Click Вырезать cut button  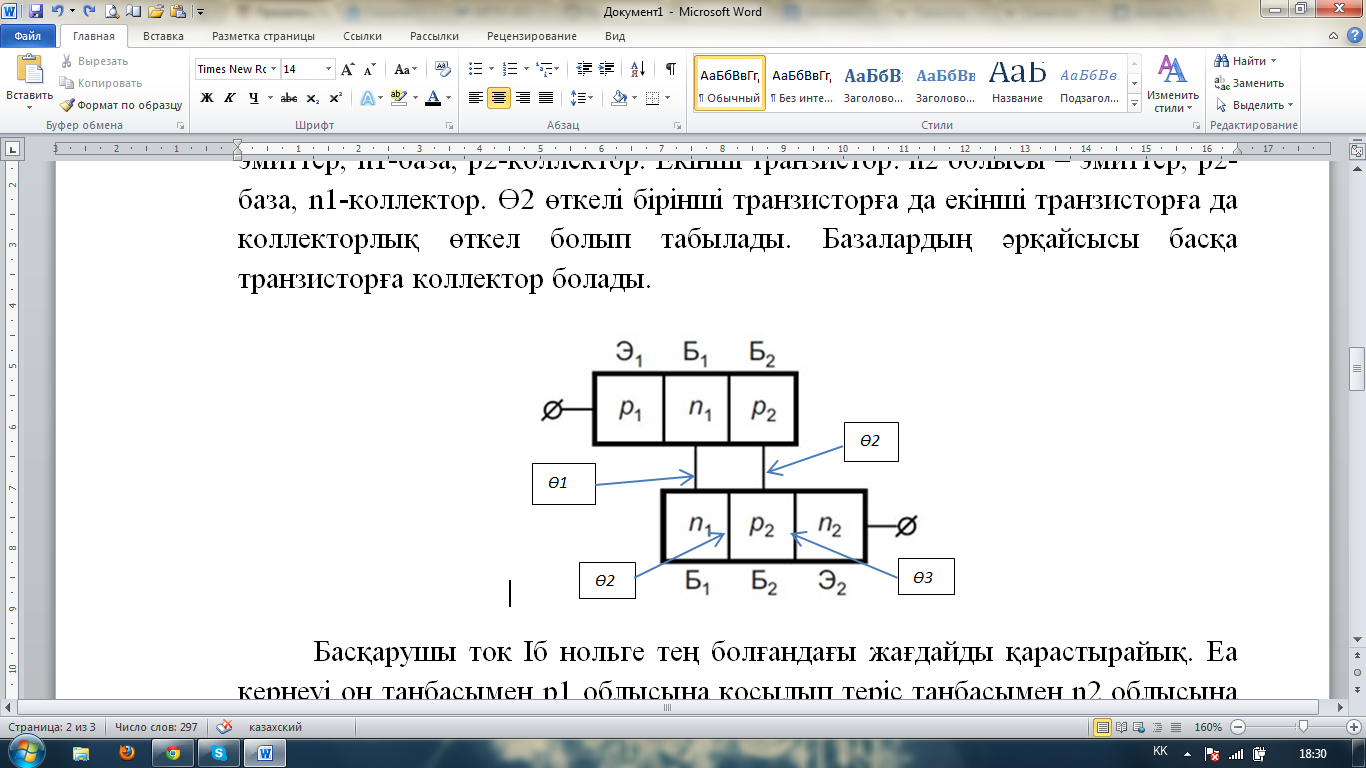(x=93, y=61)
